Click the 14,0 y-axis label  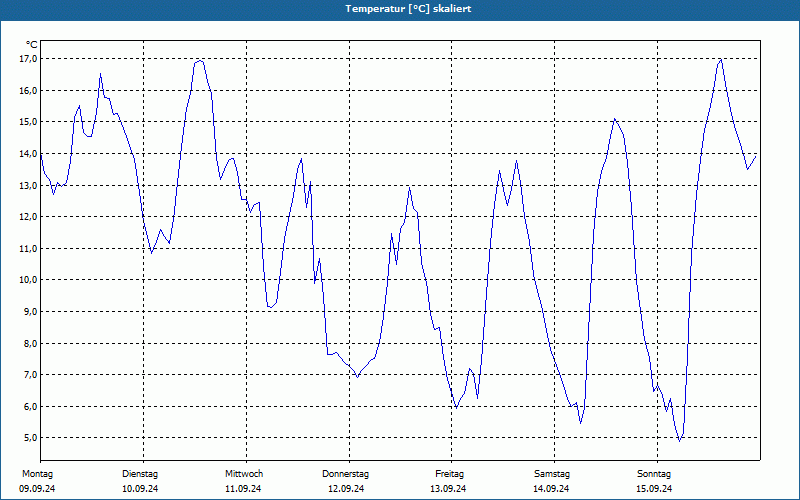pyautogui.click(x=29, y=154)
